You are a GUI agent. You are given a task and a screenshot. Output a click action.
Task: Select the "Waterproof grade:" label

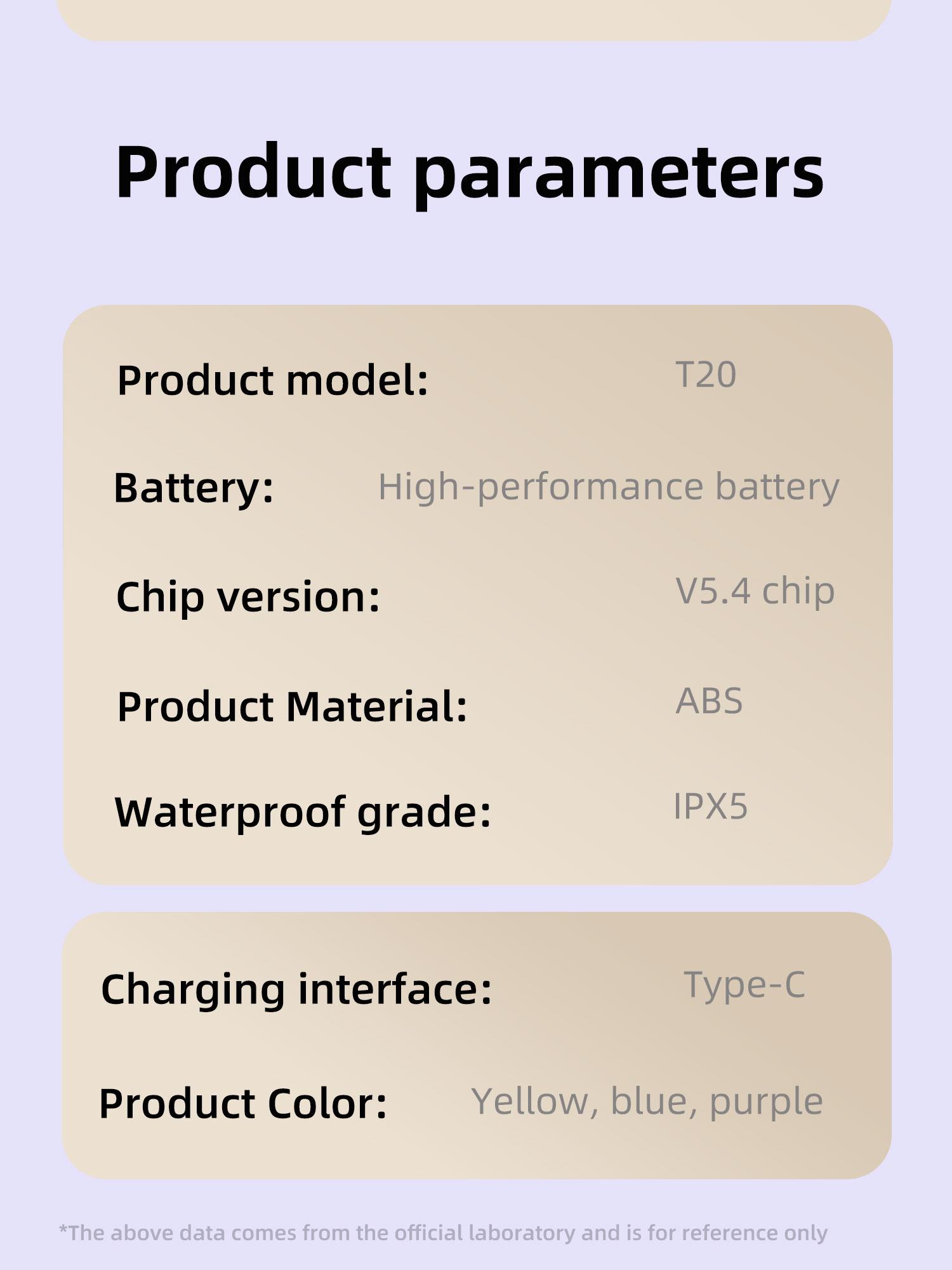tap(303, 812)
